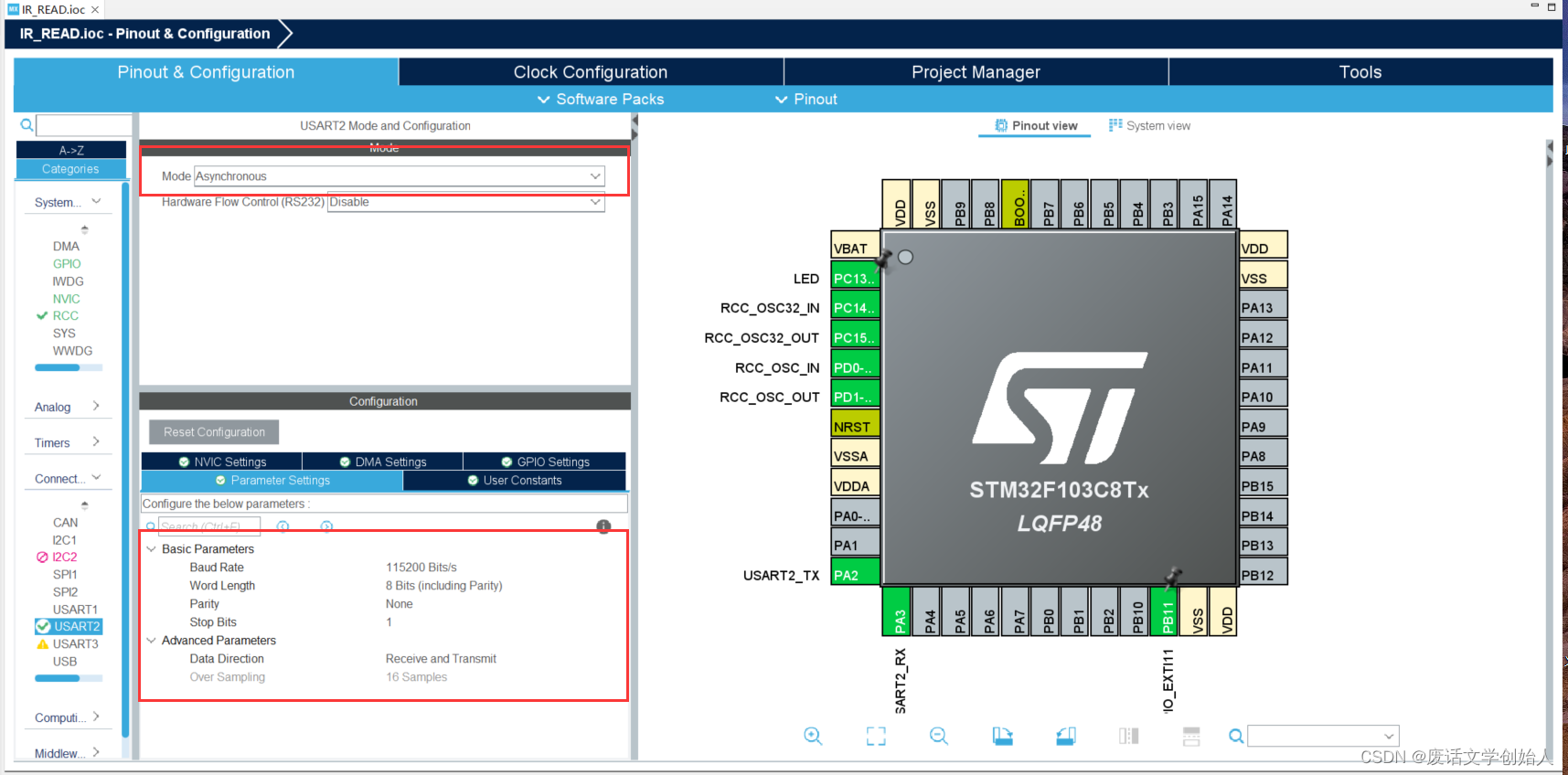Click the parameter search field
The image size is (1568, 775).
point(209,526)
